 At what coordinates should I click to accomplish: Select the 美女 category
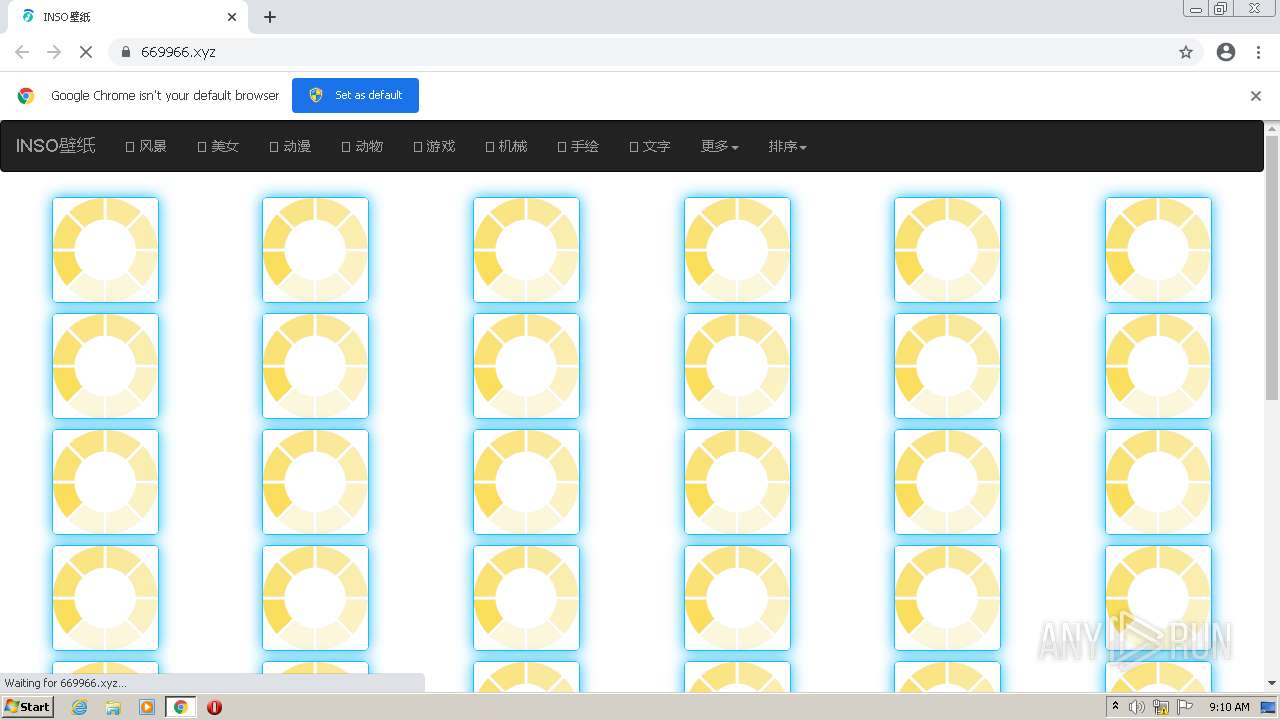coord(218,146)
